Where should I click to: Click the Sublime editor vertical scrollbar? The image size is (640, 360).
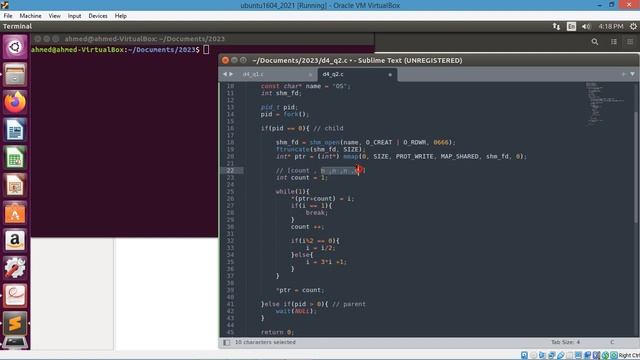[636, 167]
